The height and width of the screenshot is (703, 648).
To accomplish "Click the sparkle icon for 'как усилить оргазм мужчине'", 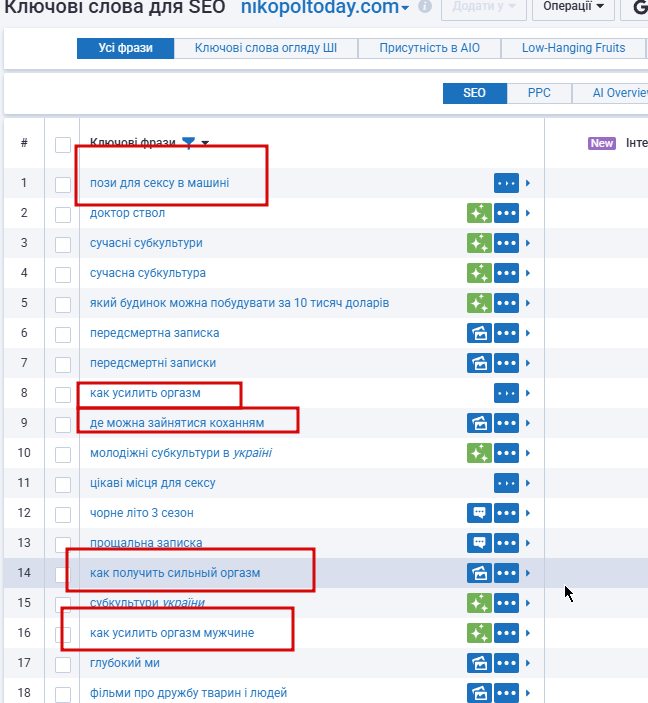I will tap(479, 633).
